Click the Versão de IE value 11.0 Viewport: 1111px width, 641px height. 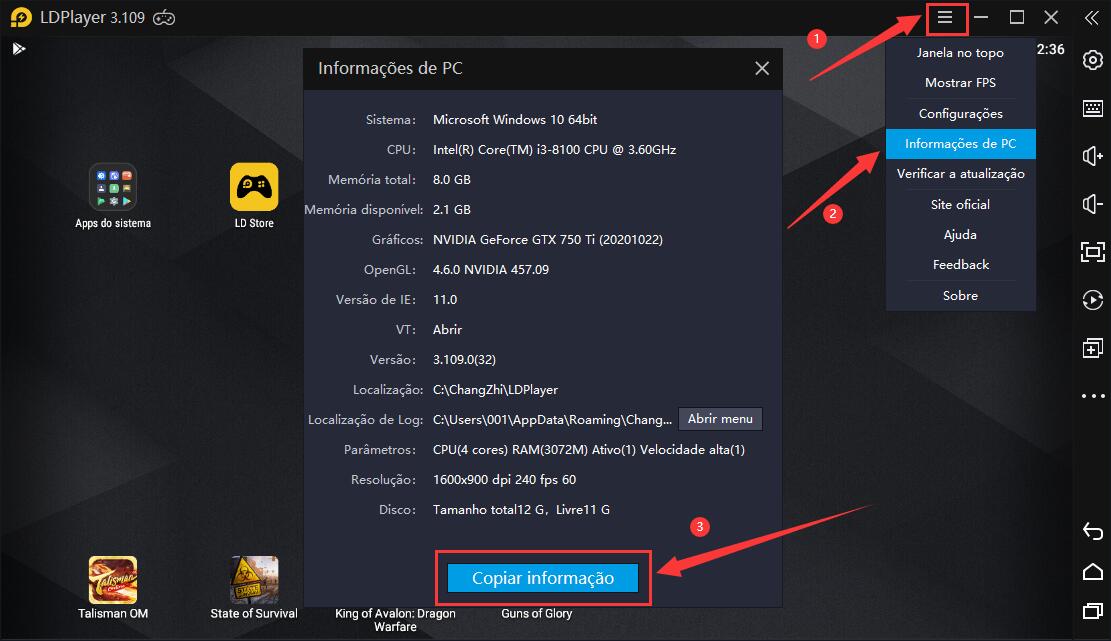point(445,300)
